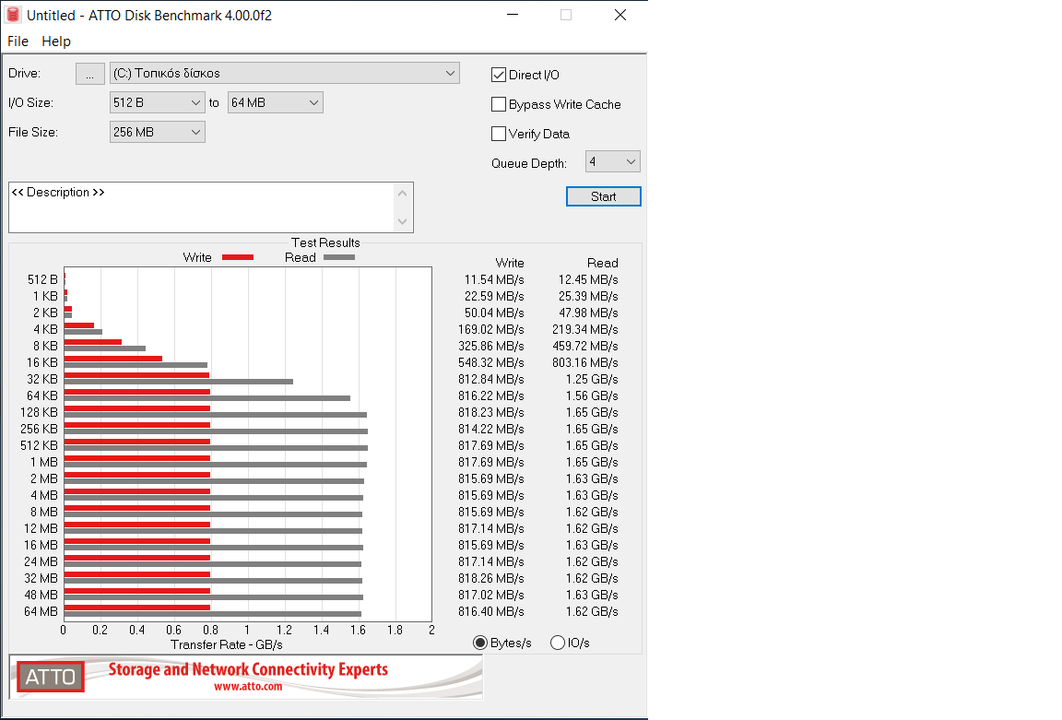This screenshot has width=1062, height=720.
Task: Click the 512 B row label
Action: [43, 280]
